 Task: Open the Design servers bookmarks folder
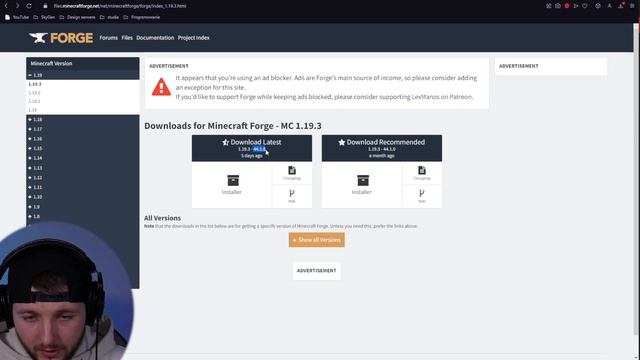point(77,17)
